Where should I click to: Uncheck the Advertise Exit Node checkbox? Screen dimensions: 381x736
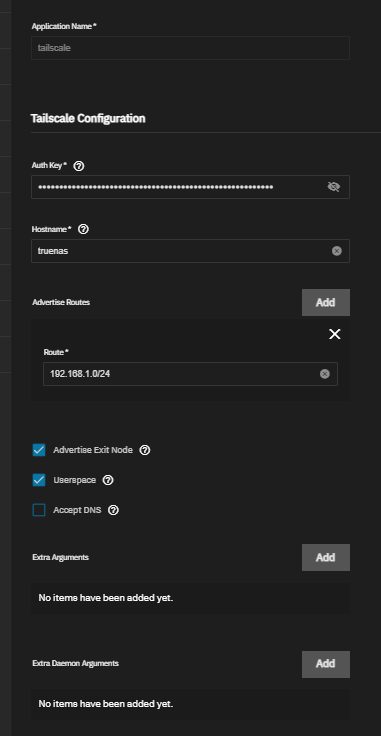[39, 450]
